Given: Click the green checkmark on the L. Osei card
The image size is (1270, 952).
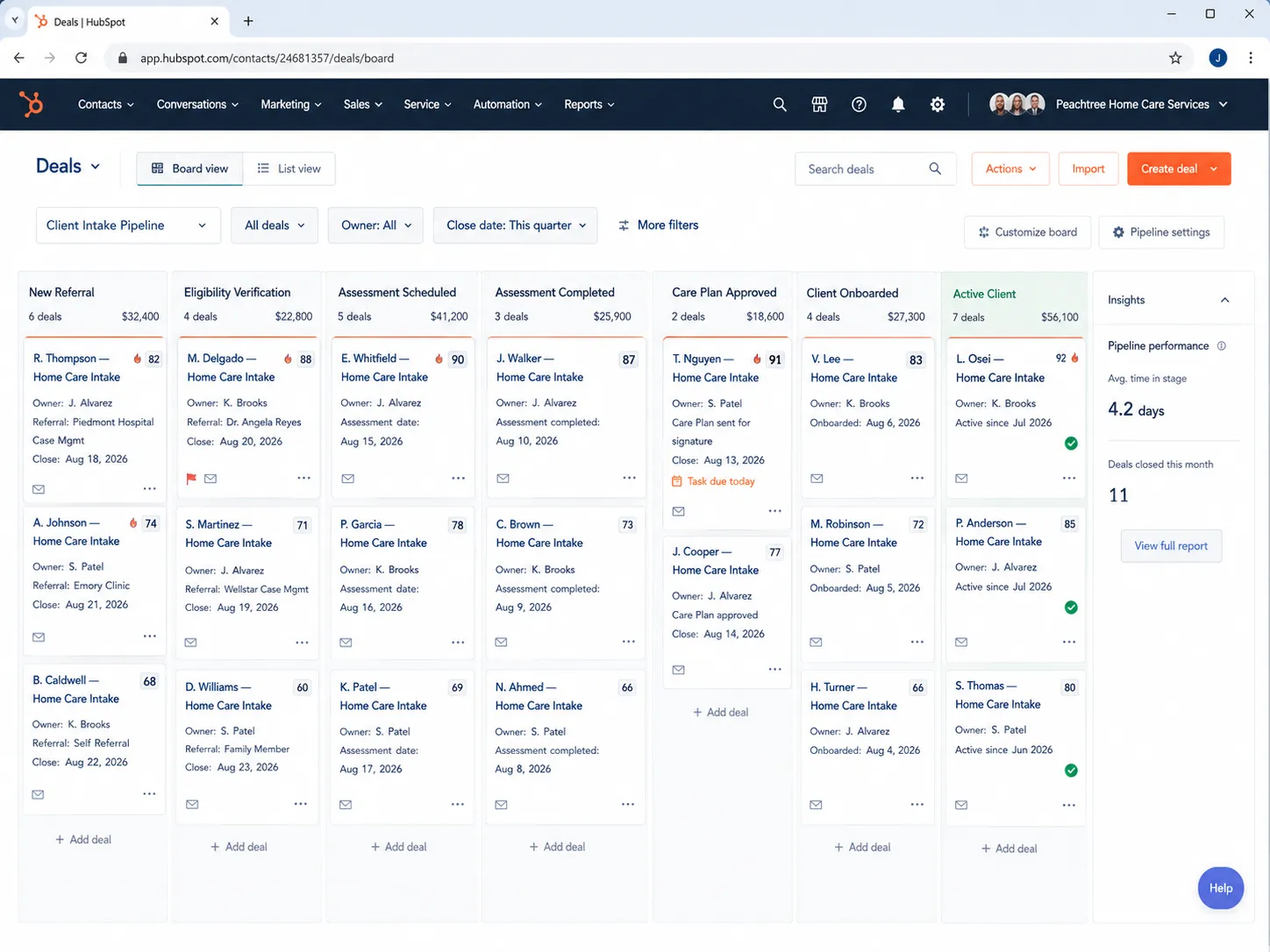Looking at the screenshot, I should [x=1071, y=444].
